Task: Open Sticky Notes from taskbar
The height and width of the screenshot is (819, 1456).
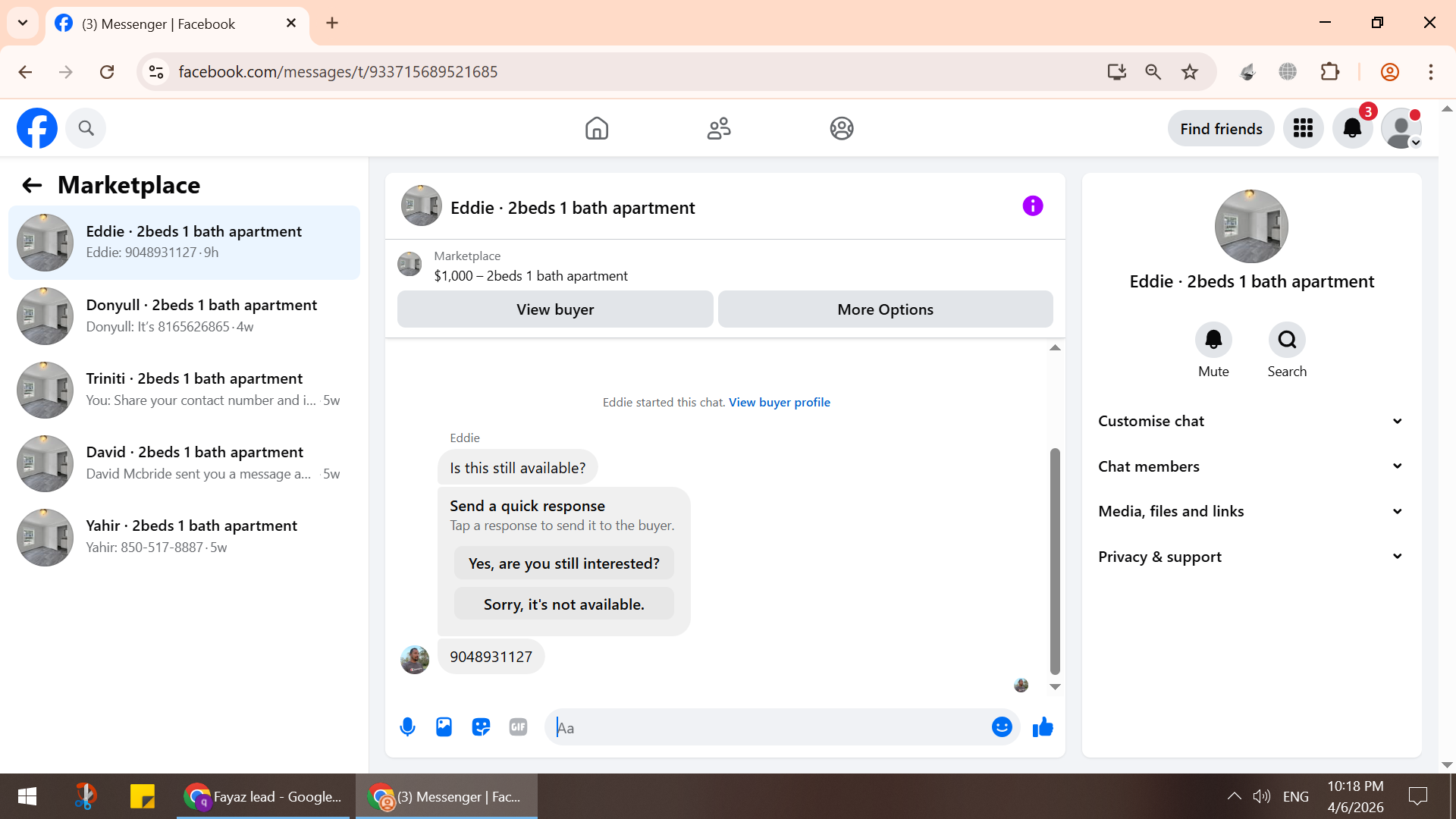Action: 142,796
